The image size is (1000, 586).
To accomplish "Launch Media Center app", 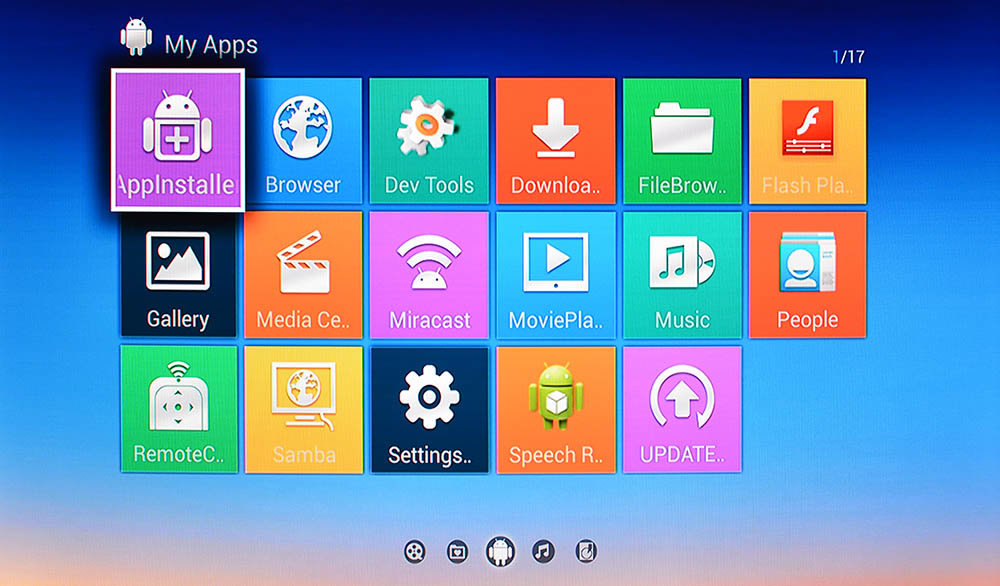I will [x=304, y=275].
